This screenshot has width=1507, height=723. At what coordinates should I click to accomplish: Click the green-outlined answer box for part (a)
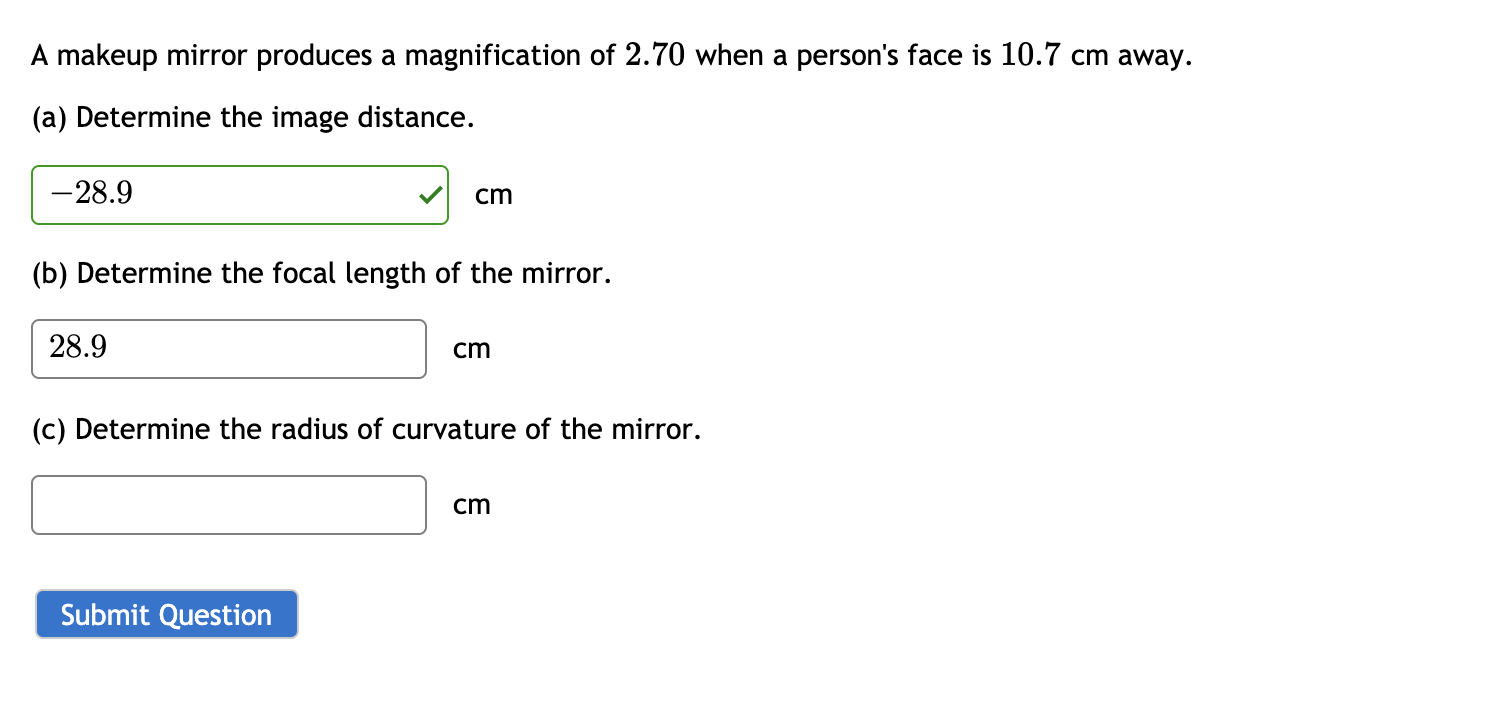click(240, 195)
